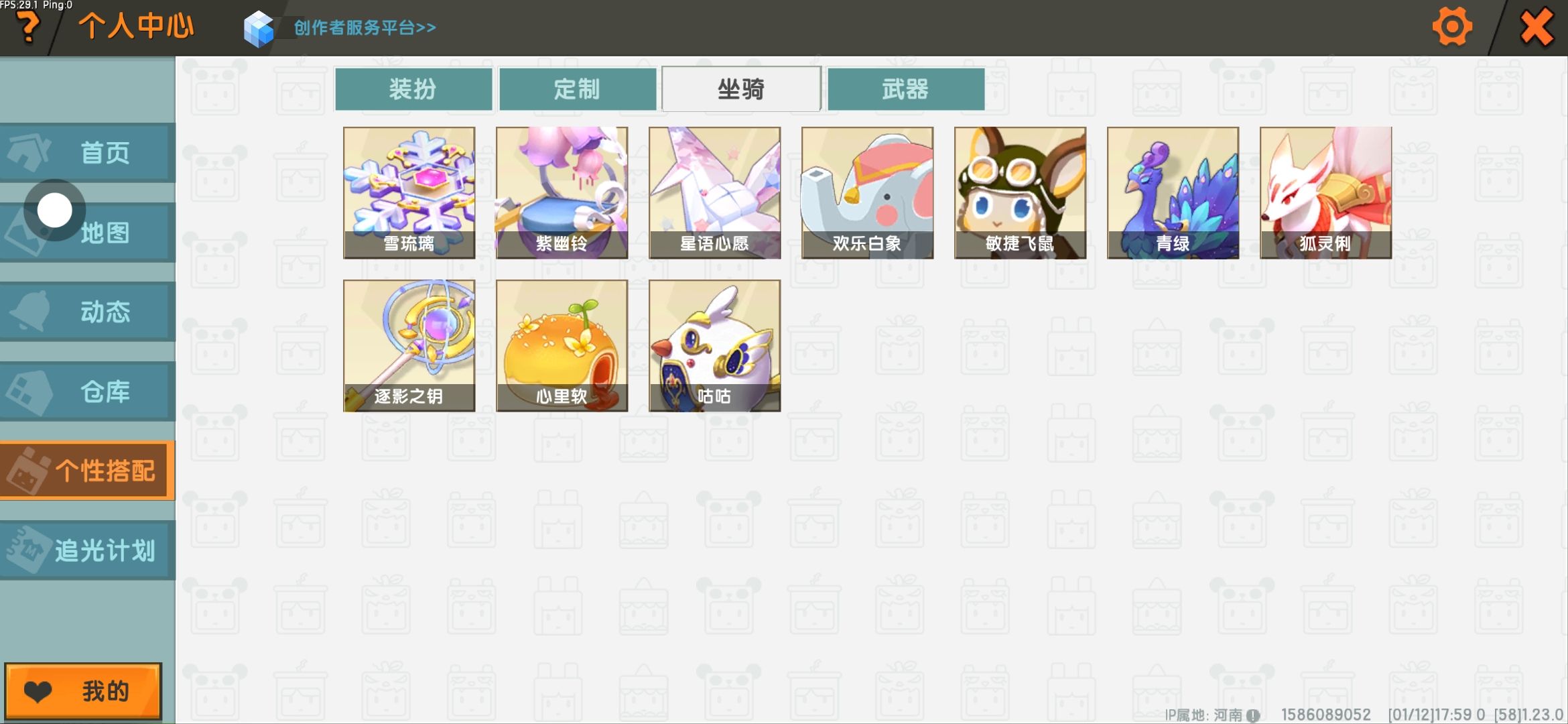Screen dimensions: 1568x724
Task: Pick the 逐影之钥 key mount
Action: (409, 346)
